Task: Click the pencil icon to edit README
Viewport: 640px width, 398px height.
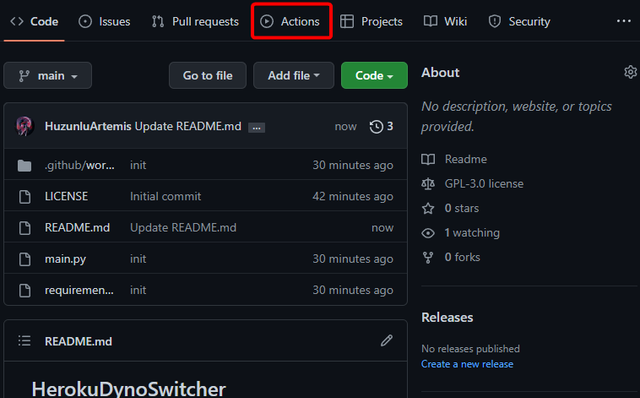Action: [x=387, y=340]
